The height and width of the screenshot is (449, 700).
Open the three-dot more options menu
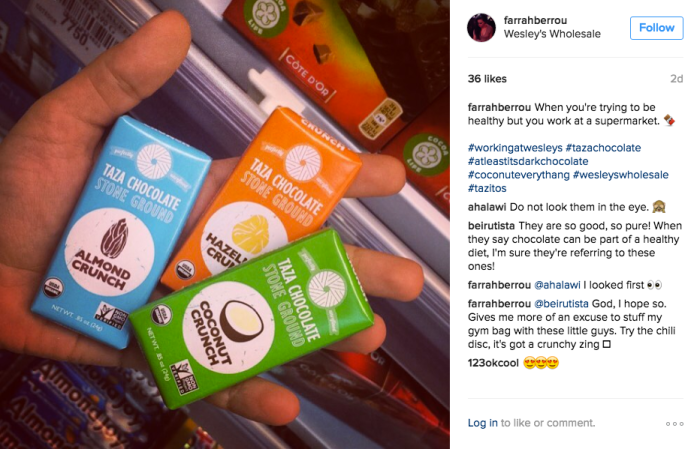(674, 424)
